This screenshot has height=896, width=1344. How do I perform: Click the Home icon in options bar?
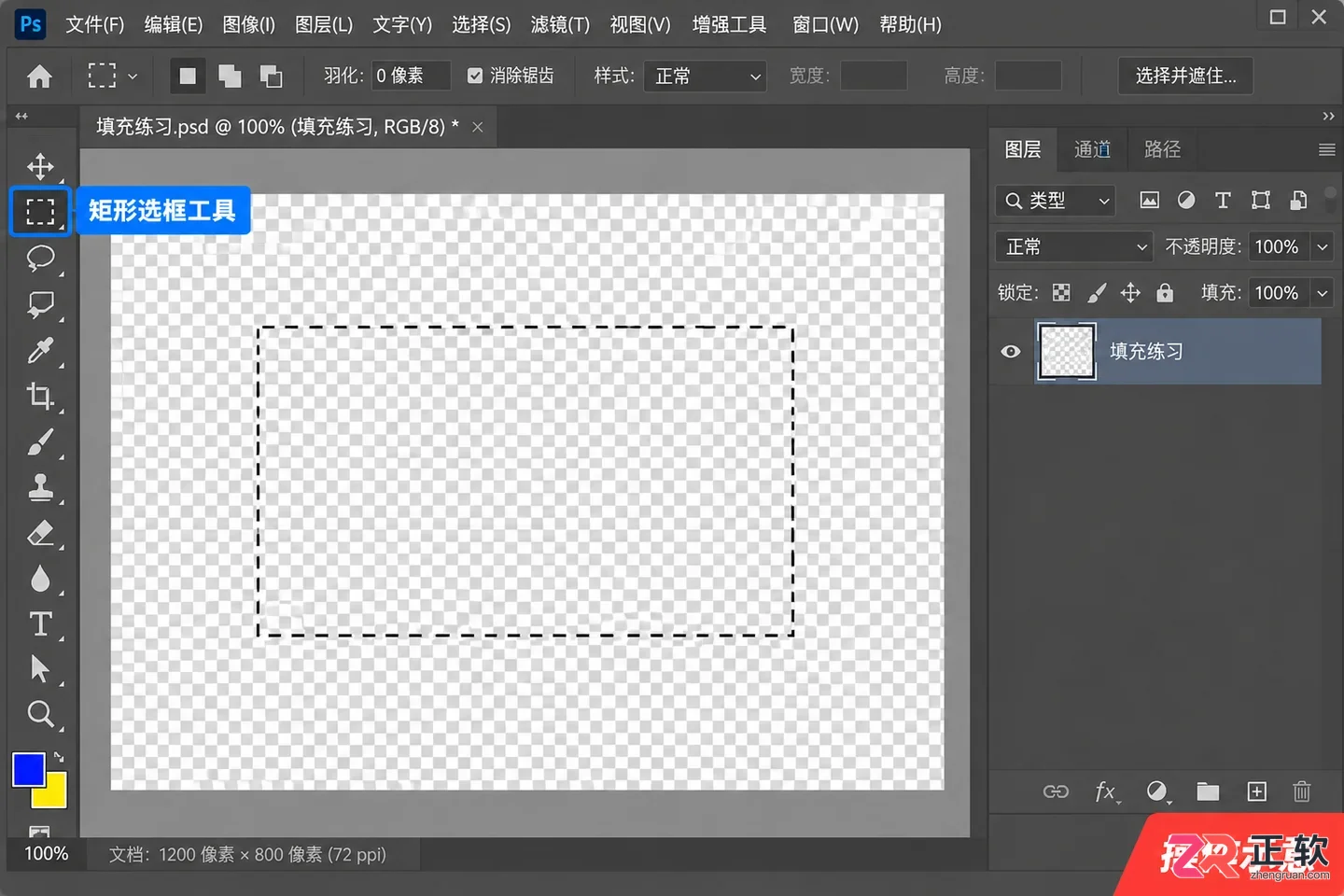click(40, 76)
